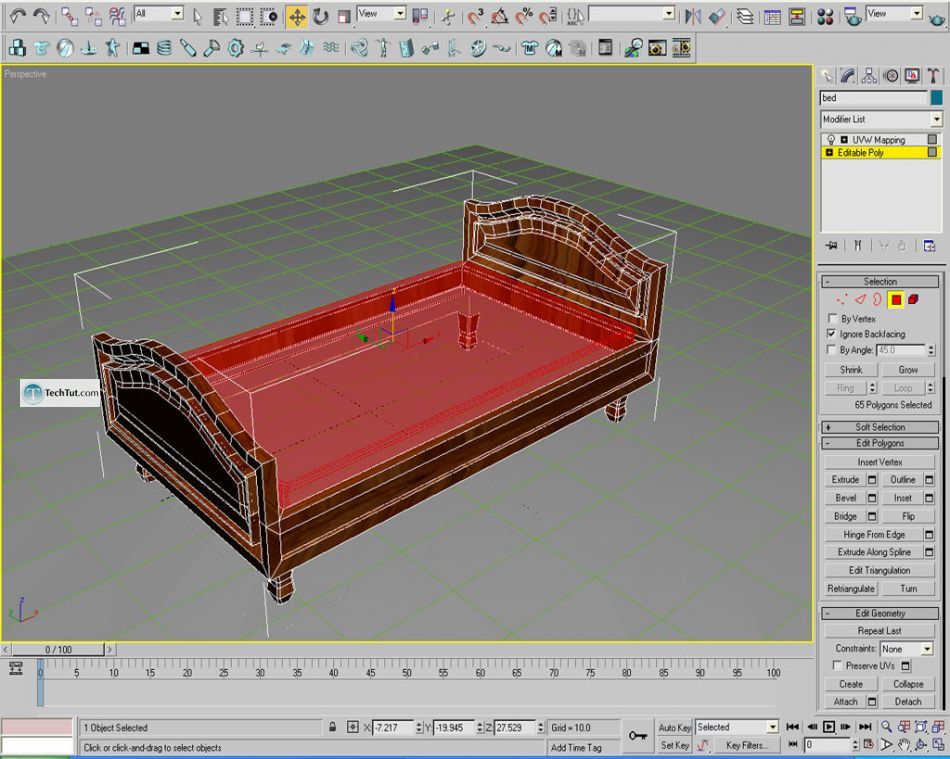The image size is (950, 759).
Task: Open the Schematic View icon
Action: [x=796, y=16]
